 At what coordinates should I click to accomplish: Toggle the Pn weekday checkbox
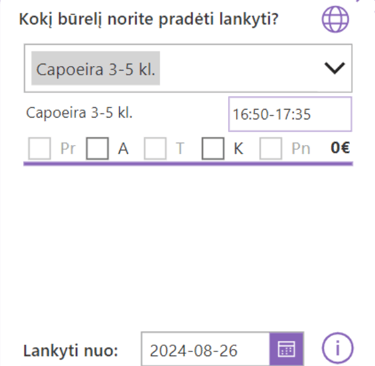(271, 148)
